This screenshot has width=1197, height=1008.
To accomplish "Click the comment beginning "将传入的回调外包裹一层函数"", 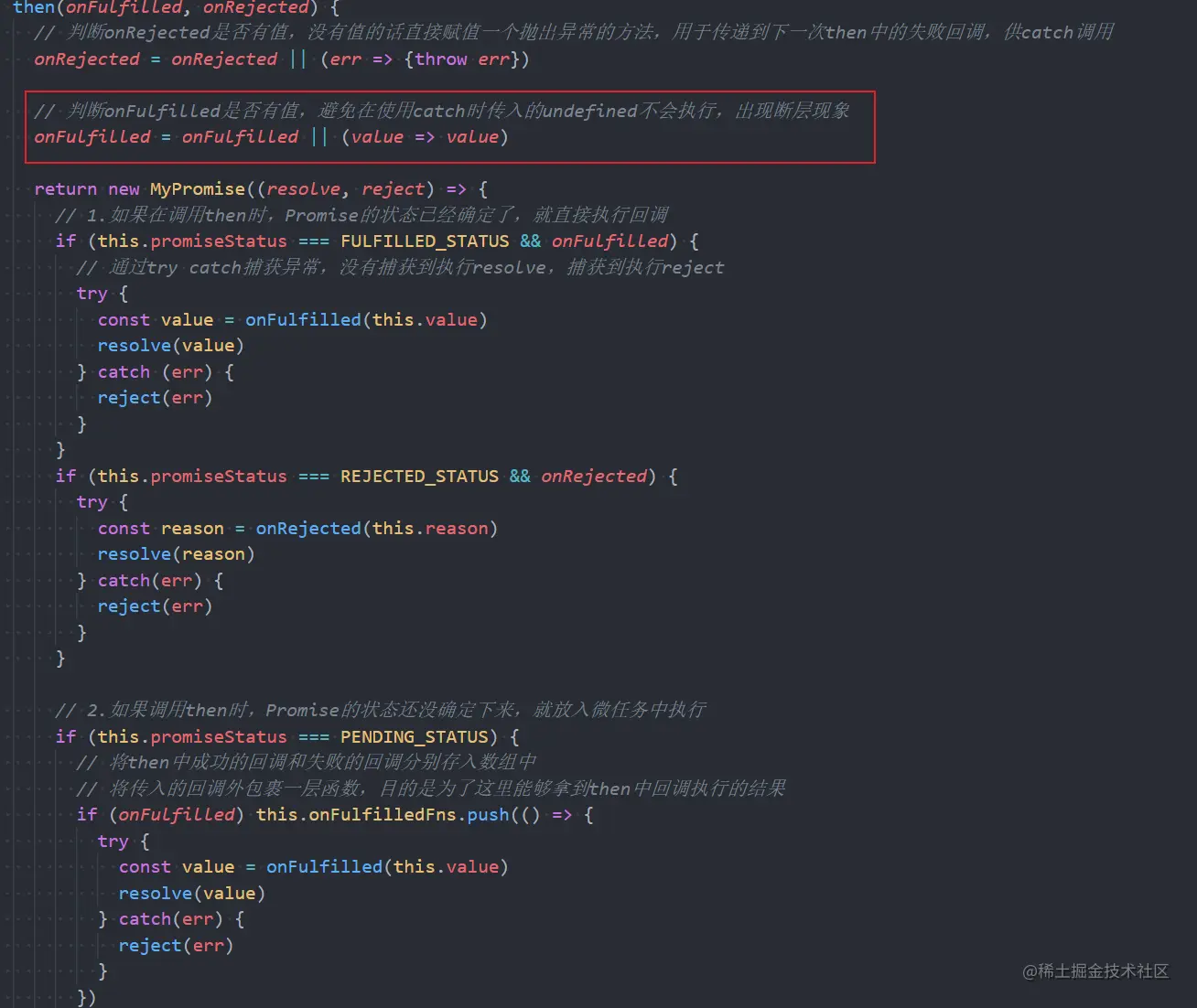I will pyautogui.click(x=431, y=788).
